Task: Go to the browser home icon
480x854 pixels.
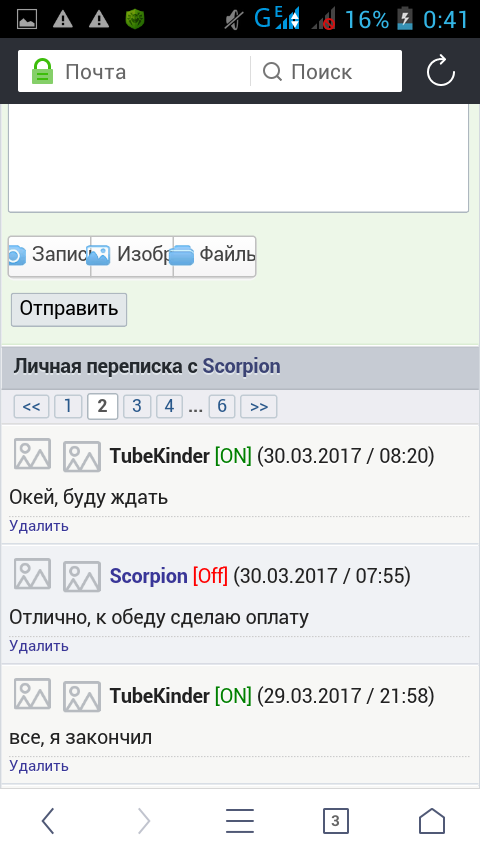Action: click(432, 821)
